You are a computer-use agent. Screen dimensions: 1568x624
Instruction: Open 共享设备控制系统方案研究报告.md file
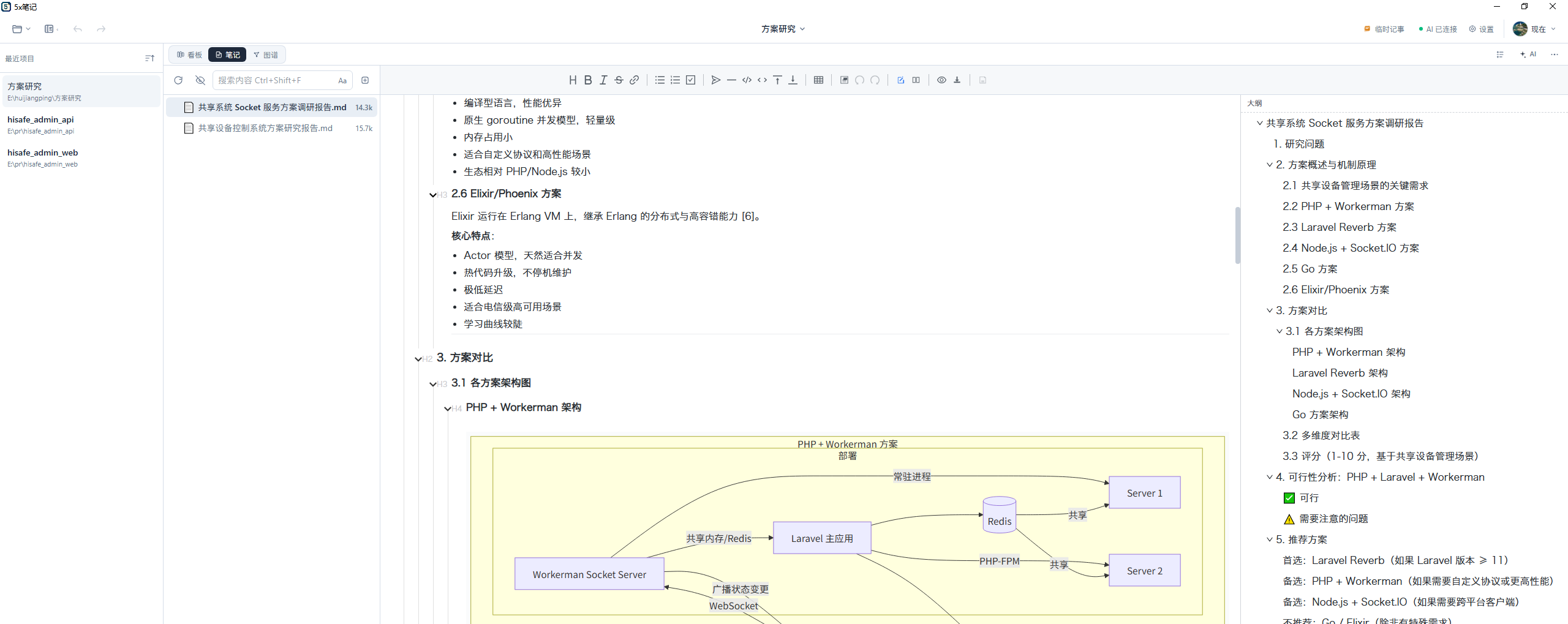click(272, 128)
